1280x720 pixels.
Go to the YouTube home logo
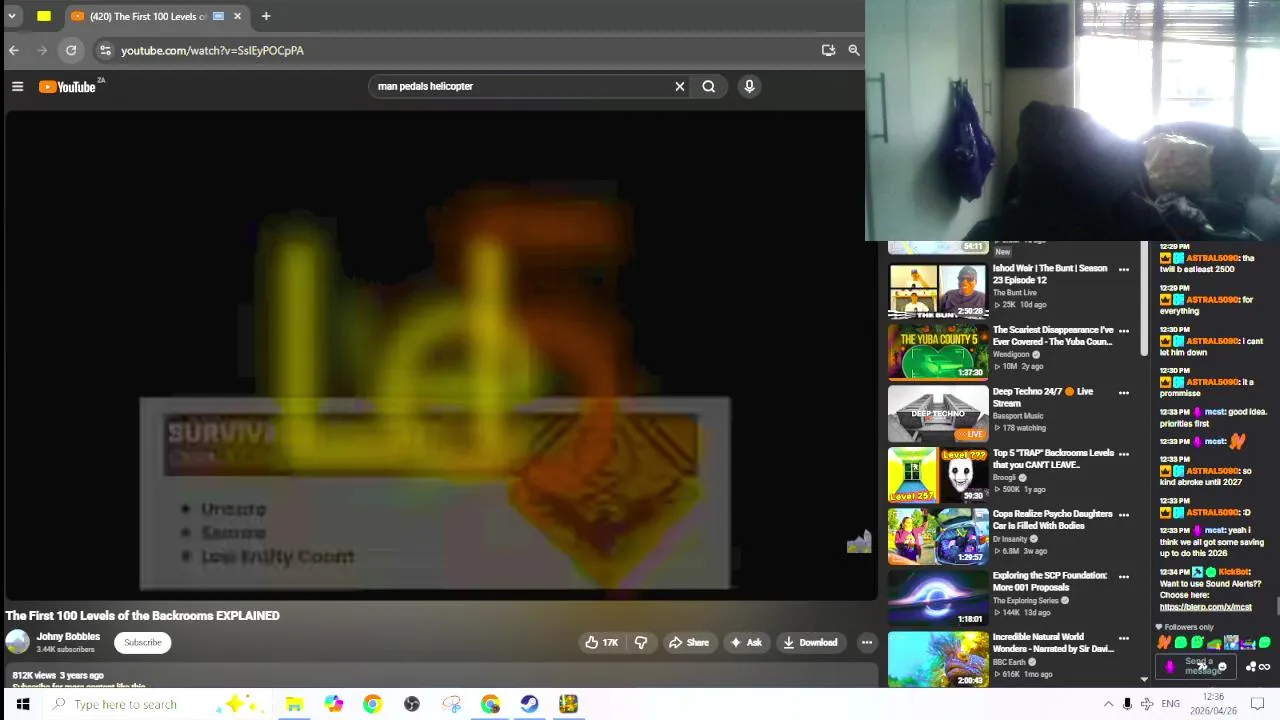click(68, 87)
